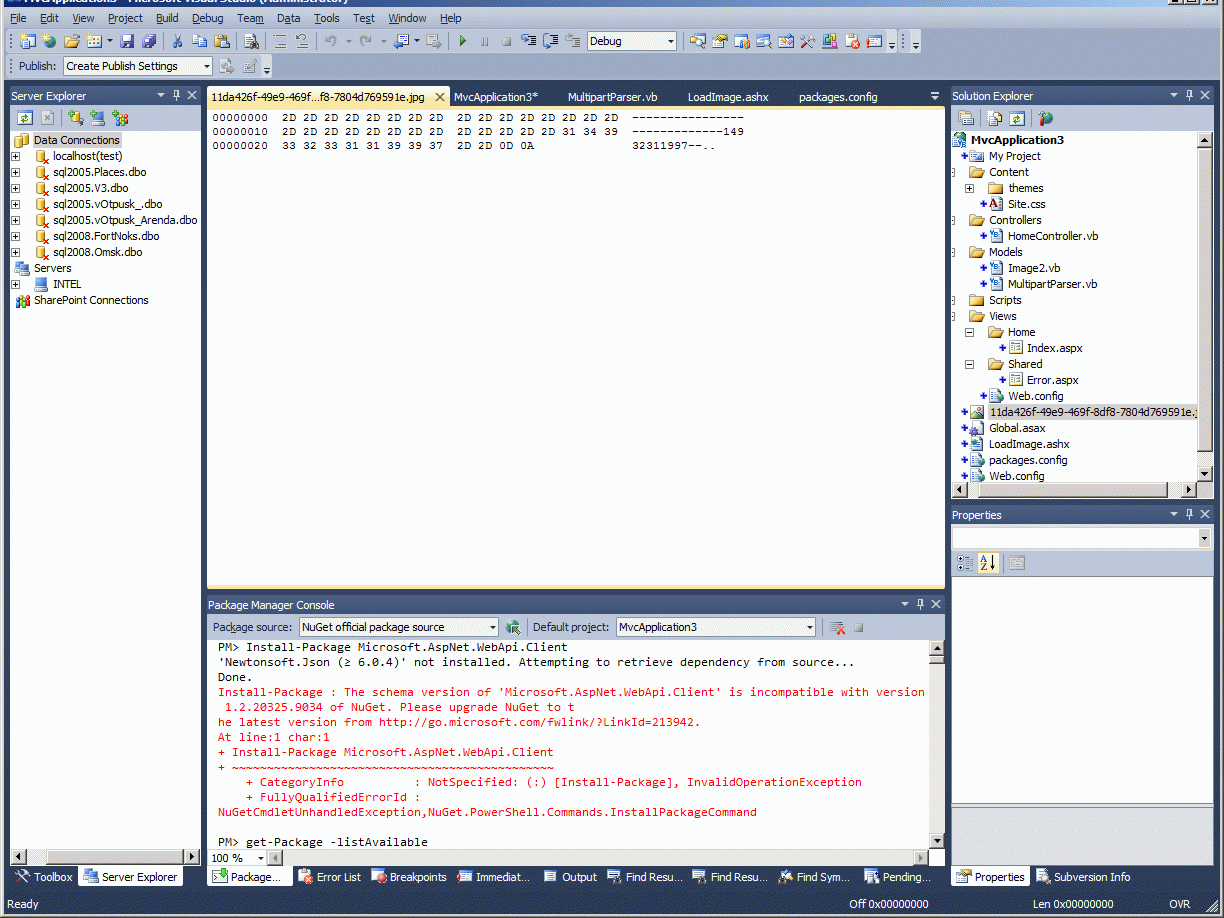This screenshot has height=918, width=1224.
Task: Open the Subversion Info tab
Action: pos(1083,877)
